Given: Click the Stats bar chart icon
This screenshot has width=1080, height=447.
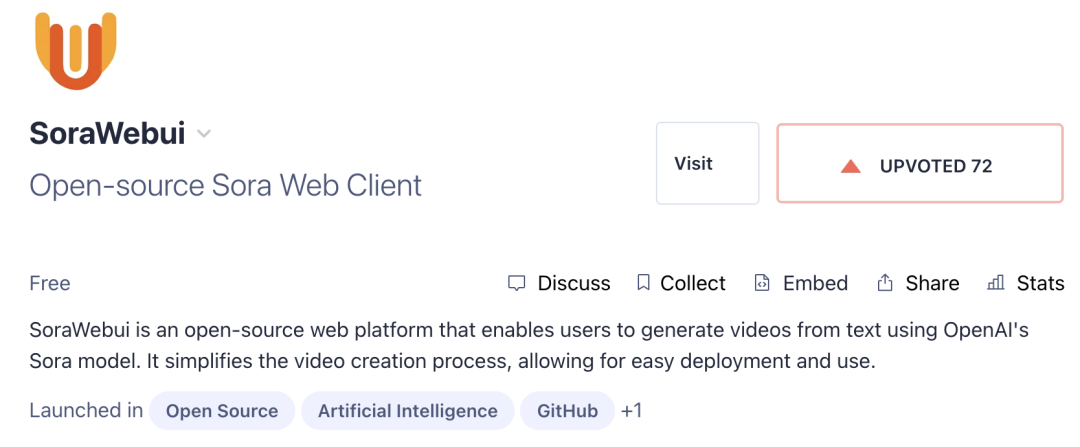Looking at the screenshot, I should (995, 283).
